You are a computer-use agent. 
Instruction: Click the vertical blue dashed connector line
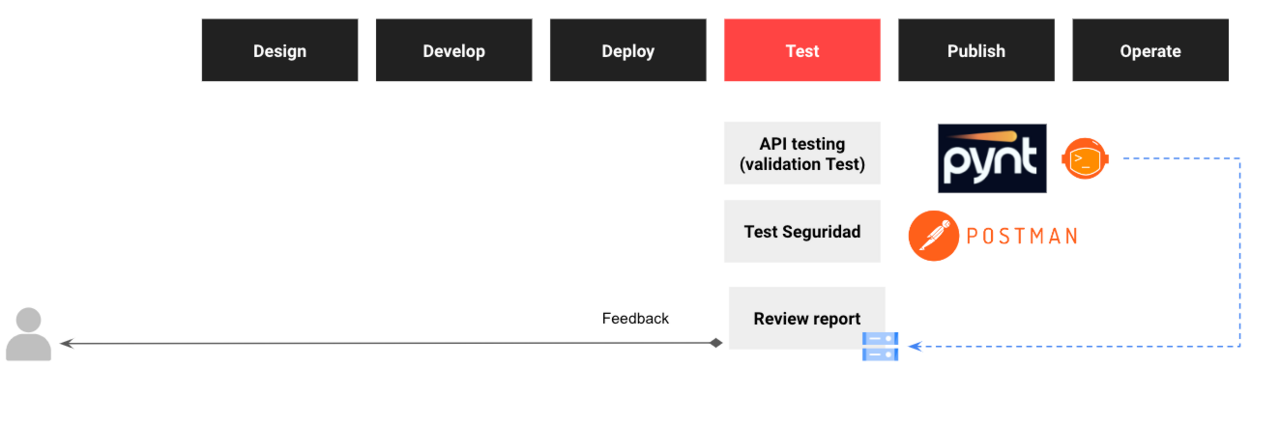click(1240, 250)
